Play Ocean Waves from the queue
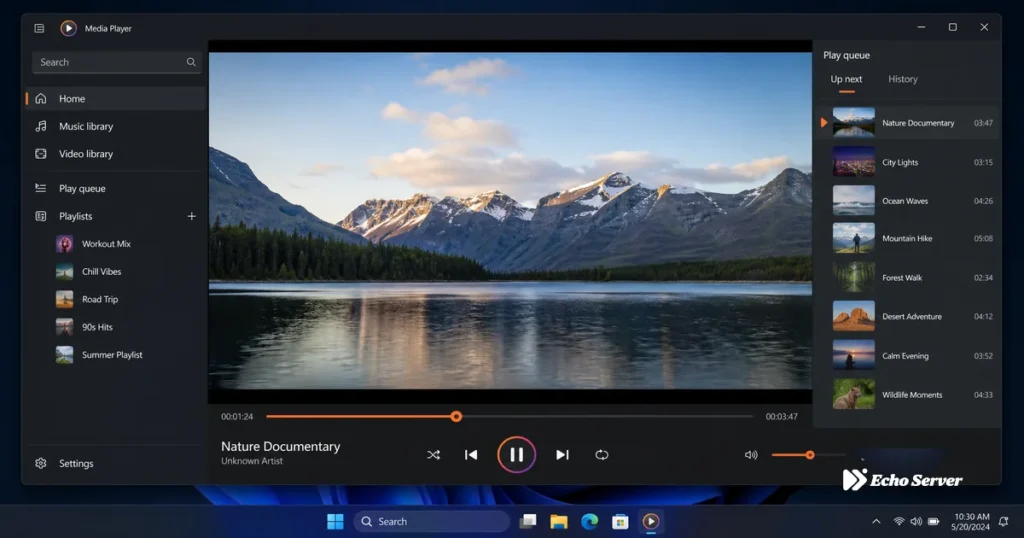 point(908,200)
